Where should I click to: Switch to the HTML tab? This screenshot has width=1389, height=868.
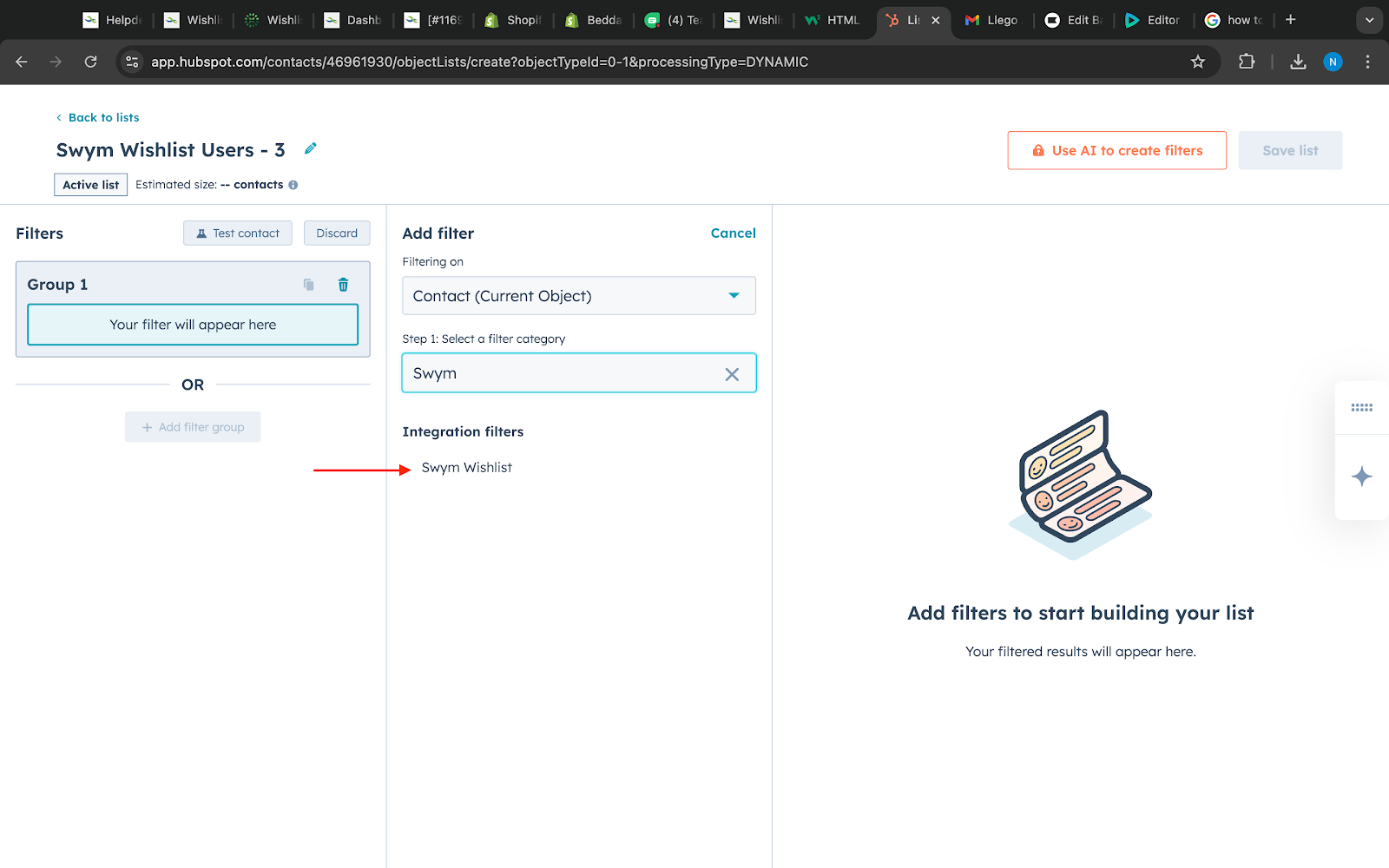(833, 20)
